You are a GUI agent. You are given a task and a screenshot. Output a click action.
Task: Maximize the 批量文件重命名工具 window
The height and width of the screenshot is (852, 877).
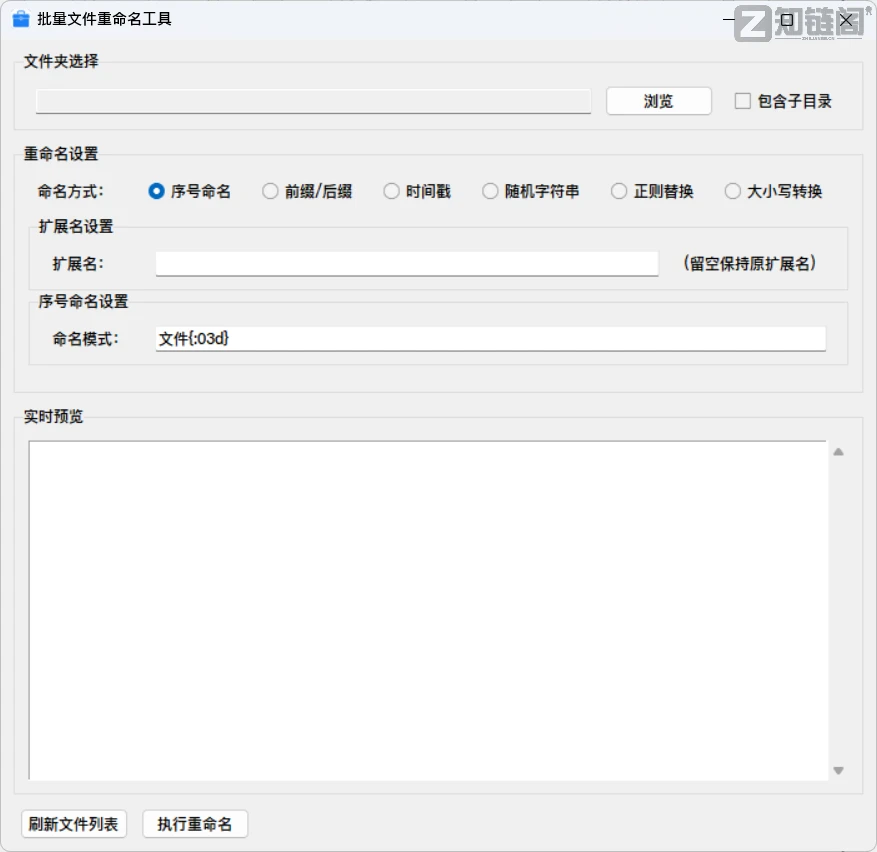(x=784, y=19)
